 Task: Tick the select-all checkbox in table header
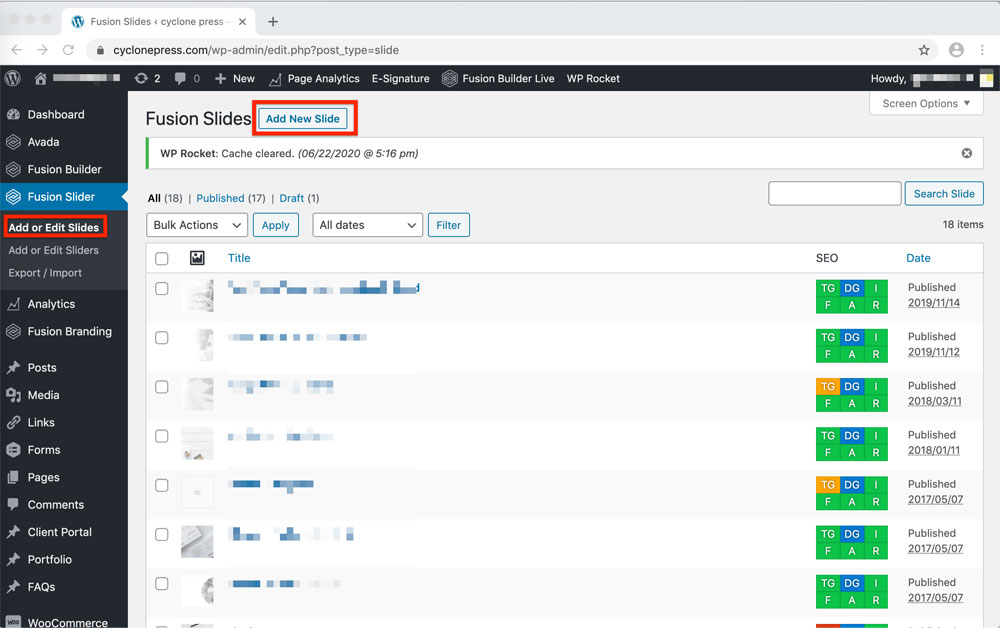click(x=162, y=258)
